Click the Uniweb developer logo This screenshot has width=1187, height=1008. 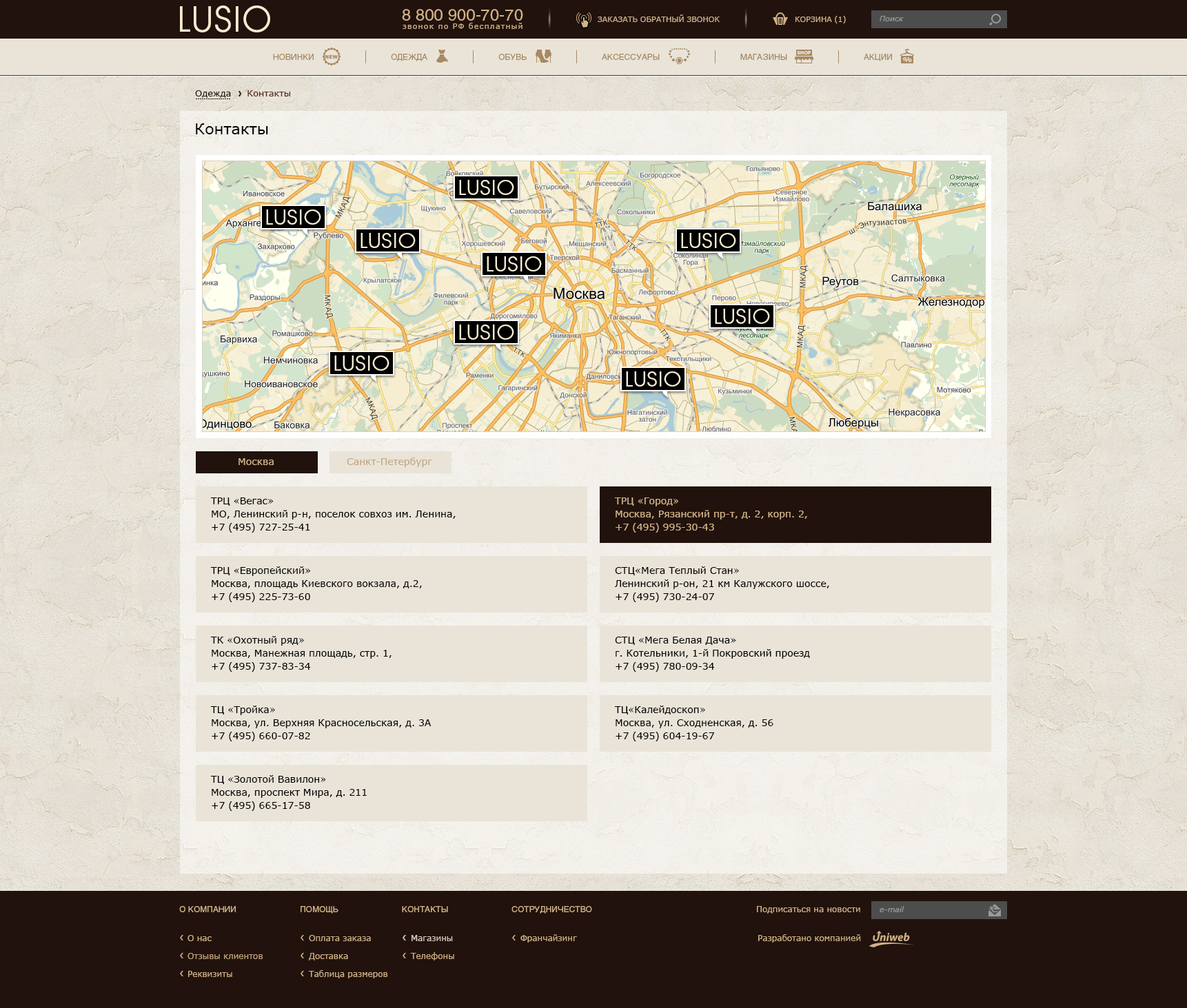tap(891, 938)
